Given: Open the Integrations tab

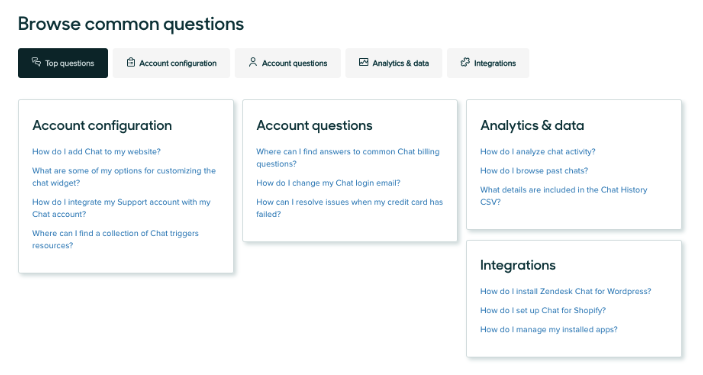Looking at the screenshot, I should click(488, 63).
